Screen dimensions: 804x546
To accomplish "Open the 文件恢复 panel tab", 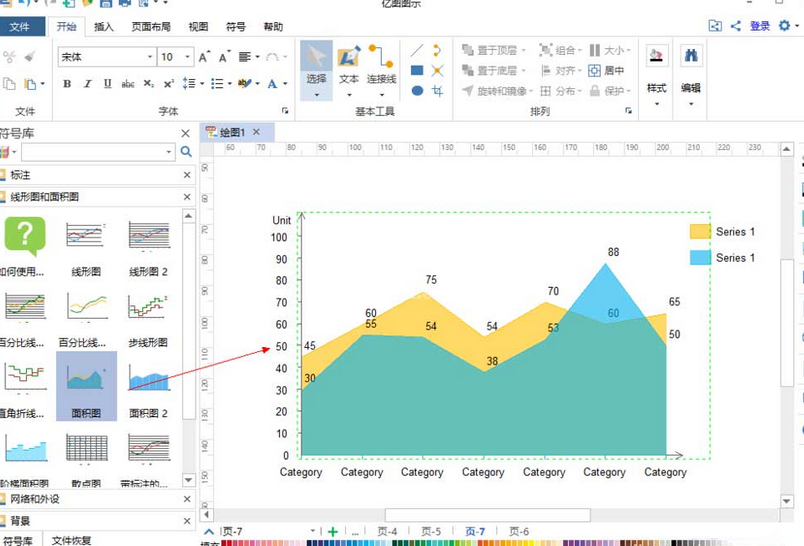I will tap(71, 540).
